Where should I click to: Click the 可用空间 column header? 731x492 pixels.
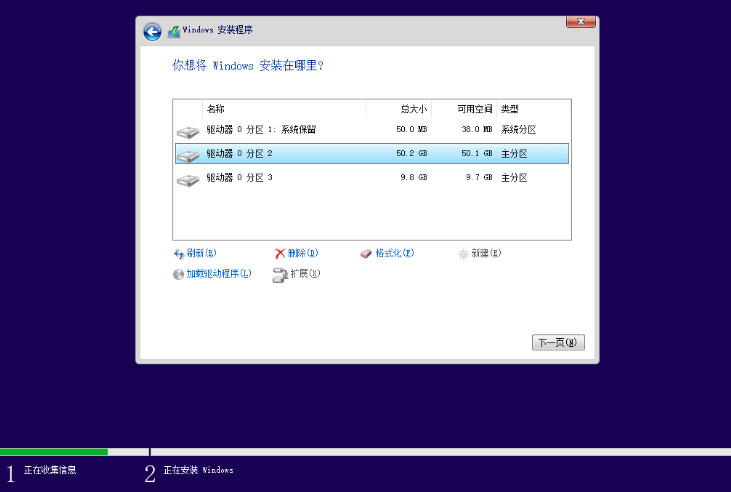474,109
